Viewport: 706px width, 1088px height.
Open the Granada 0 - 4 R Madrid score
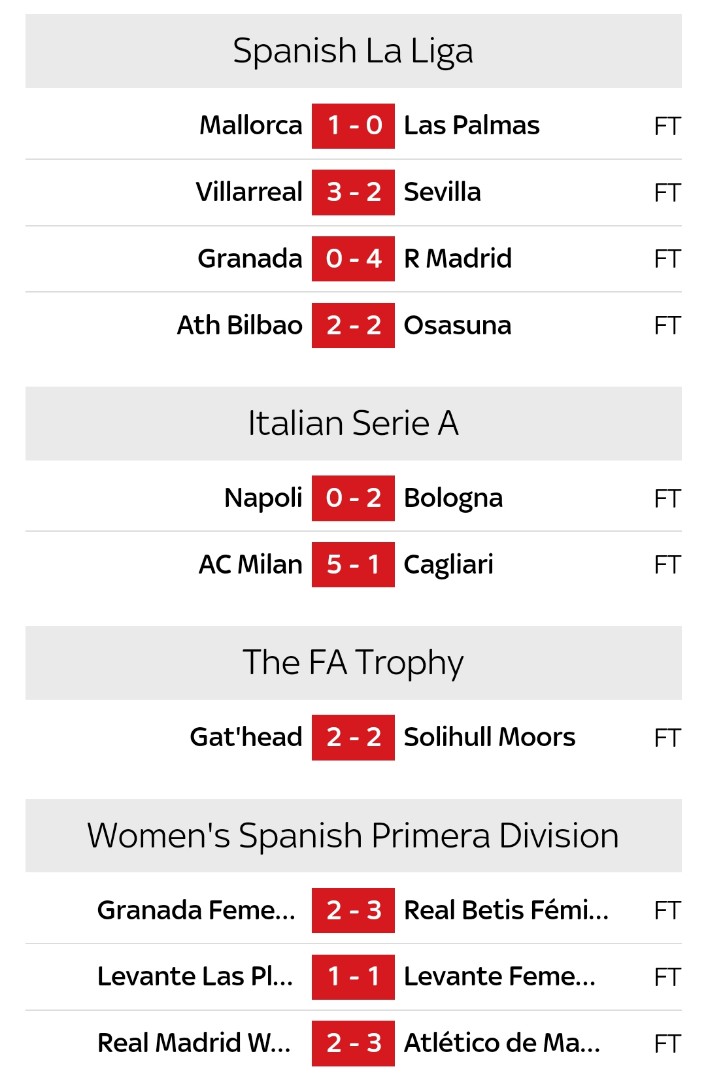coord(353,259)
